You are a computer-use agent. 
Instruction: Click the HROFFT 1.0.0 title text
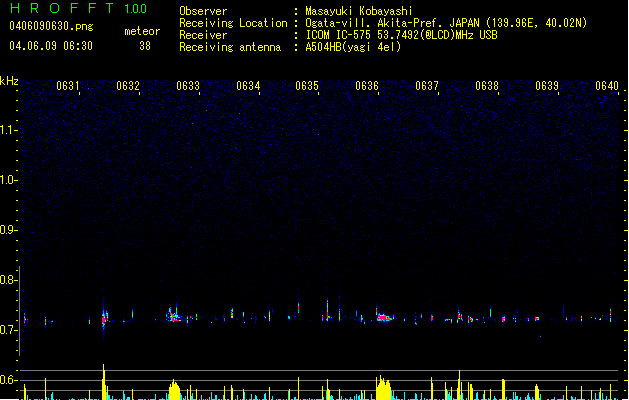(78, 8)
